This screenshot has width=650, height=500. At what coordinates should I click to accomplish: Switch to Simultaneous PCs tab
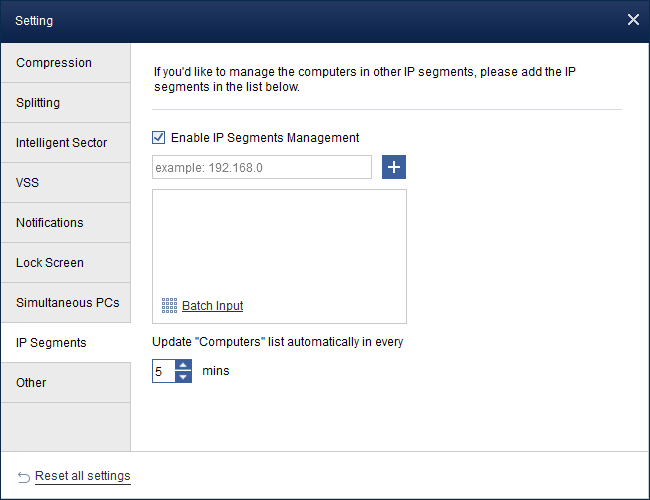coord(66,303)
